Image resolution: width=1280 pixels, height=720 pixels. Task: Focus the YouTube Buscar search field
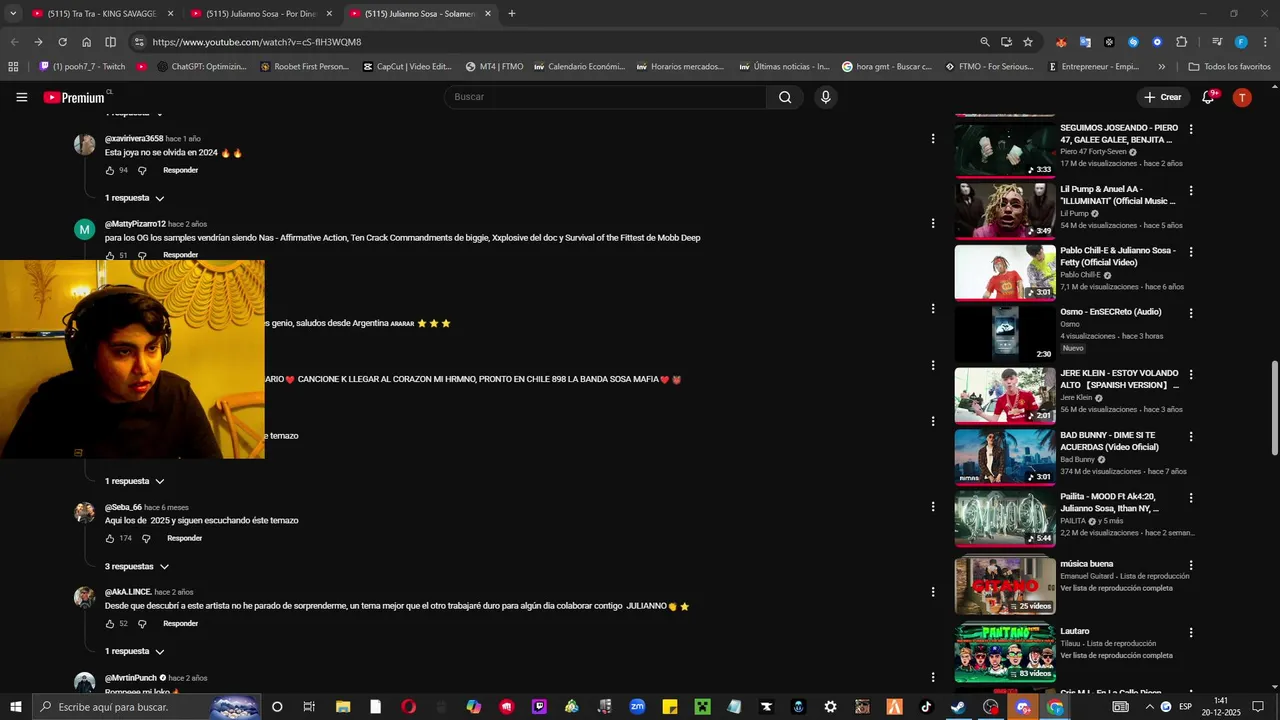pos(606,97)
